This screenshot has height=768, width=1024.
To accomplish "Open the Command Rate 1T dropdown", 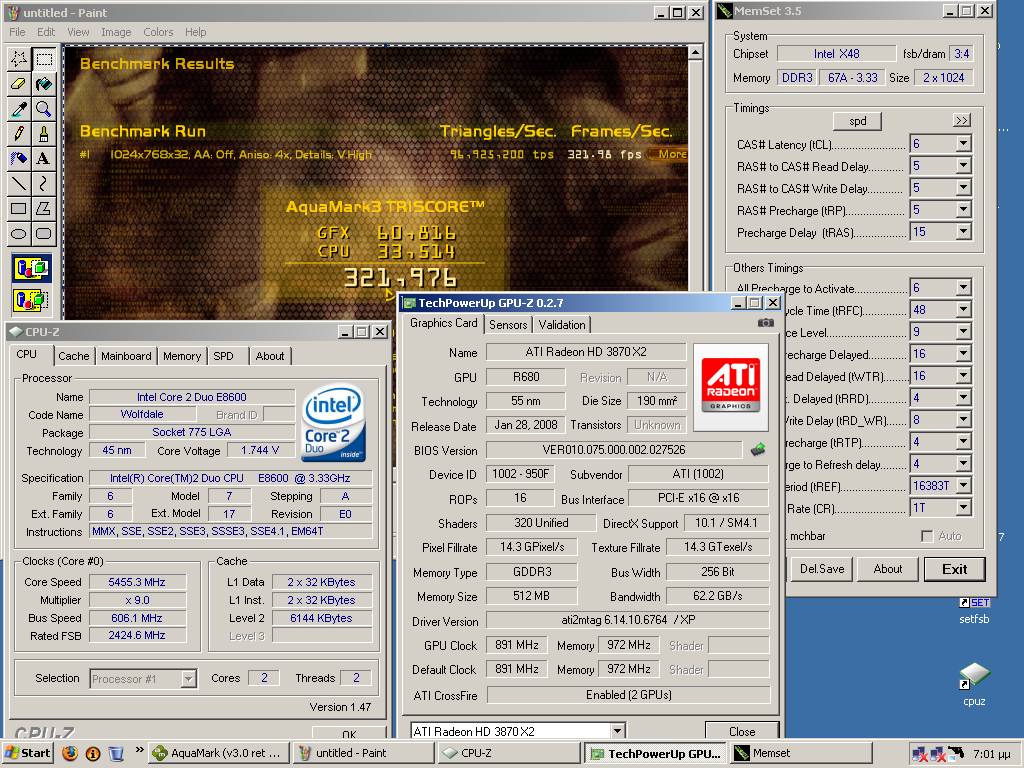I will click(x=963, y=507).
